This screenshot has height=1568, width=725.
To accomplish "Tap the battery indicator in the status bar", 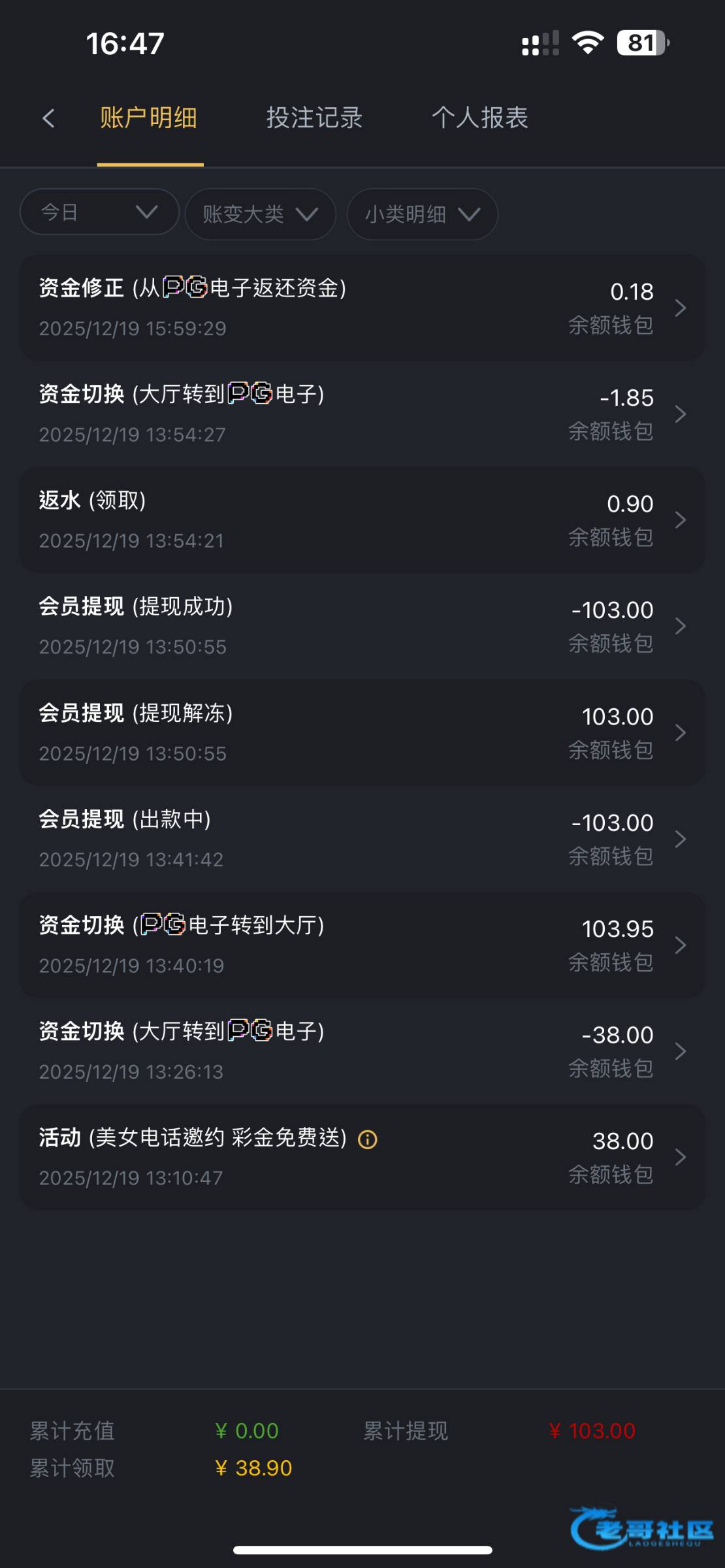I will pos(643,43).
